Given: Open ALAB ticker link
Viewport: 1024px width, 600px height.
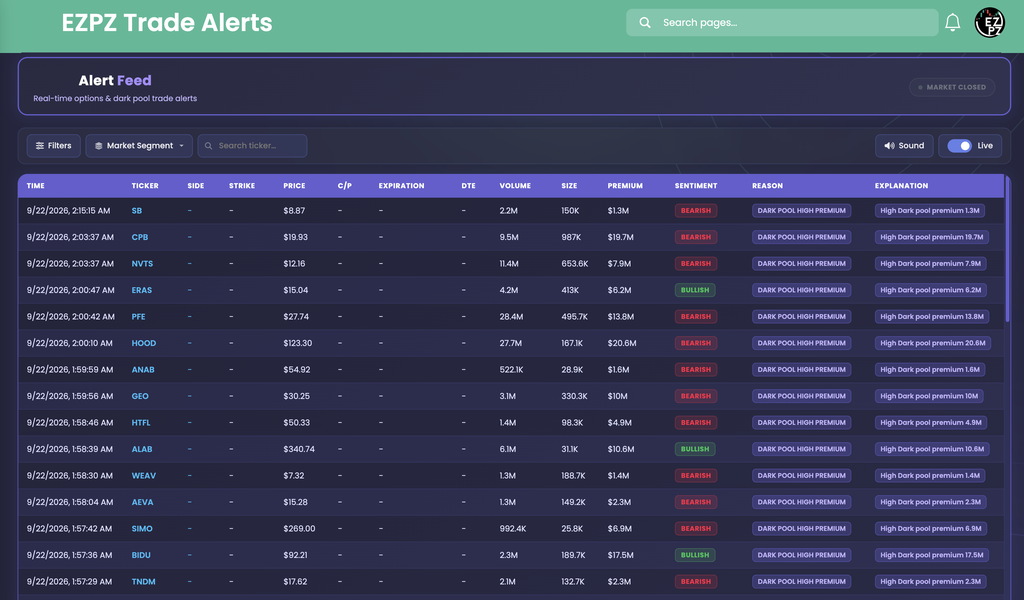Looking at the screenshot, I should (x=142, y=449).
